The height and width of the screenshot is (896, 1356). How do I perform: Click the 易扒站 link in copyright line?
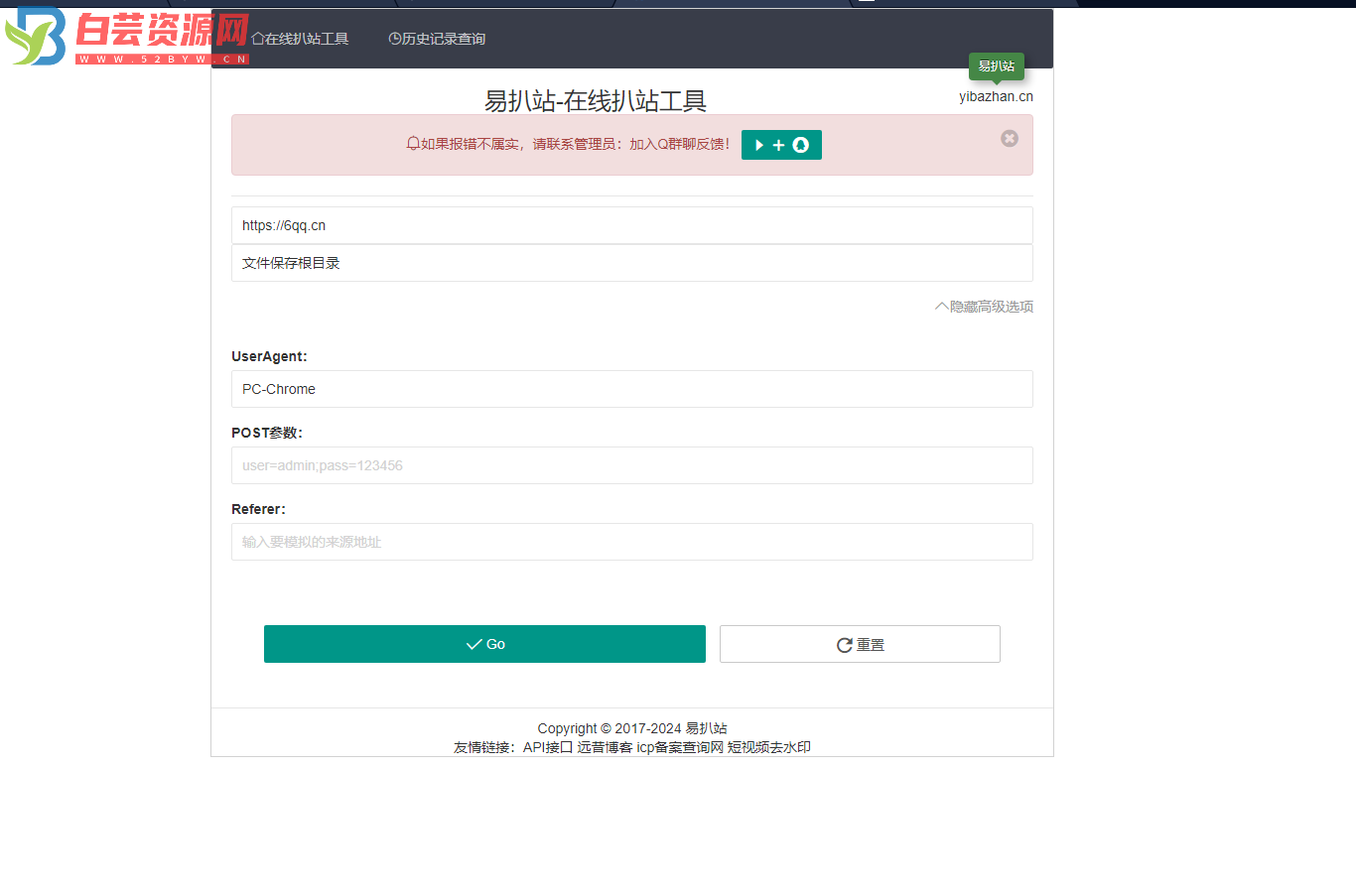point(706,728)
